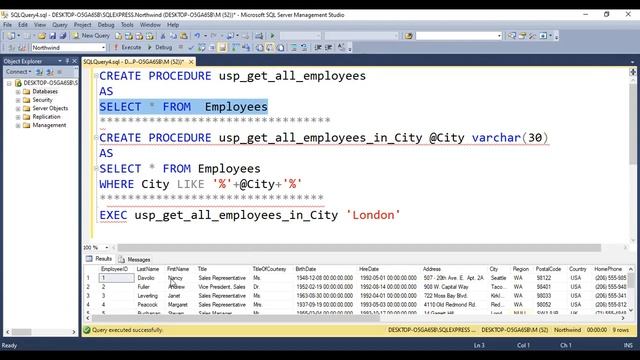Open the Tools menu
The image size is (640, 360).
tap(127, 25)
